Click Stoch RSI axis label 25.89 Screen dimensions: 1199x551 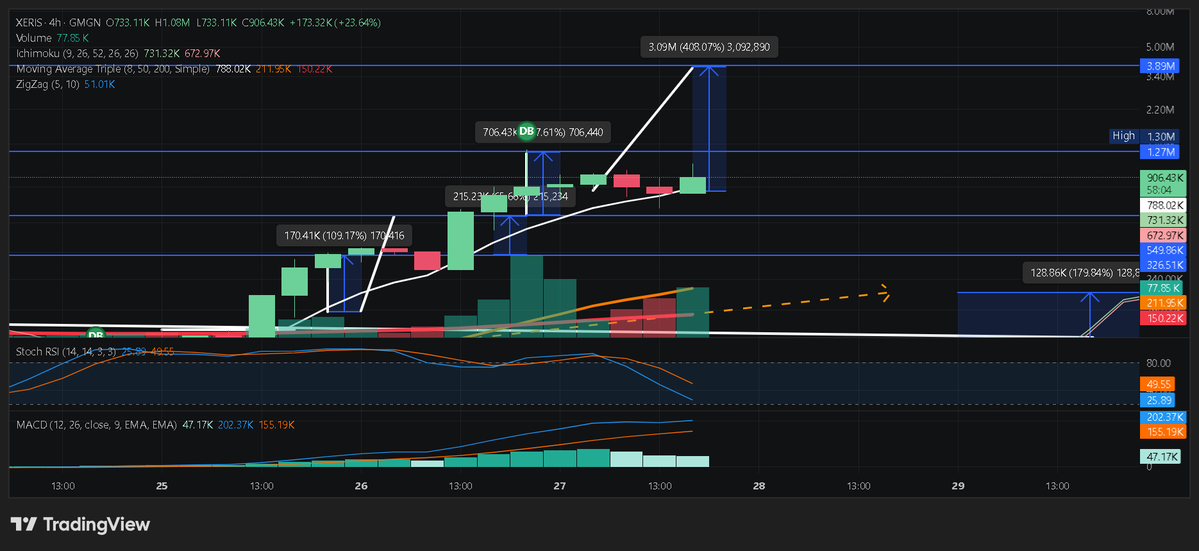1155,400
